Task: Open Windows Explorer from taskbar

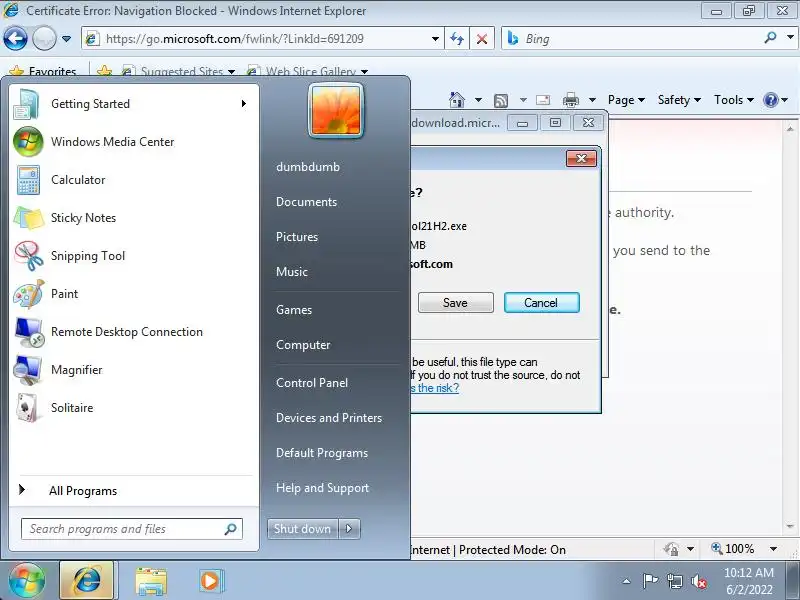Action: click(151, 581)
